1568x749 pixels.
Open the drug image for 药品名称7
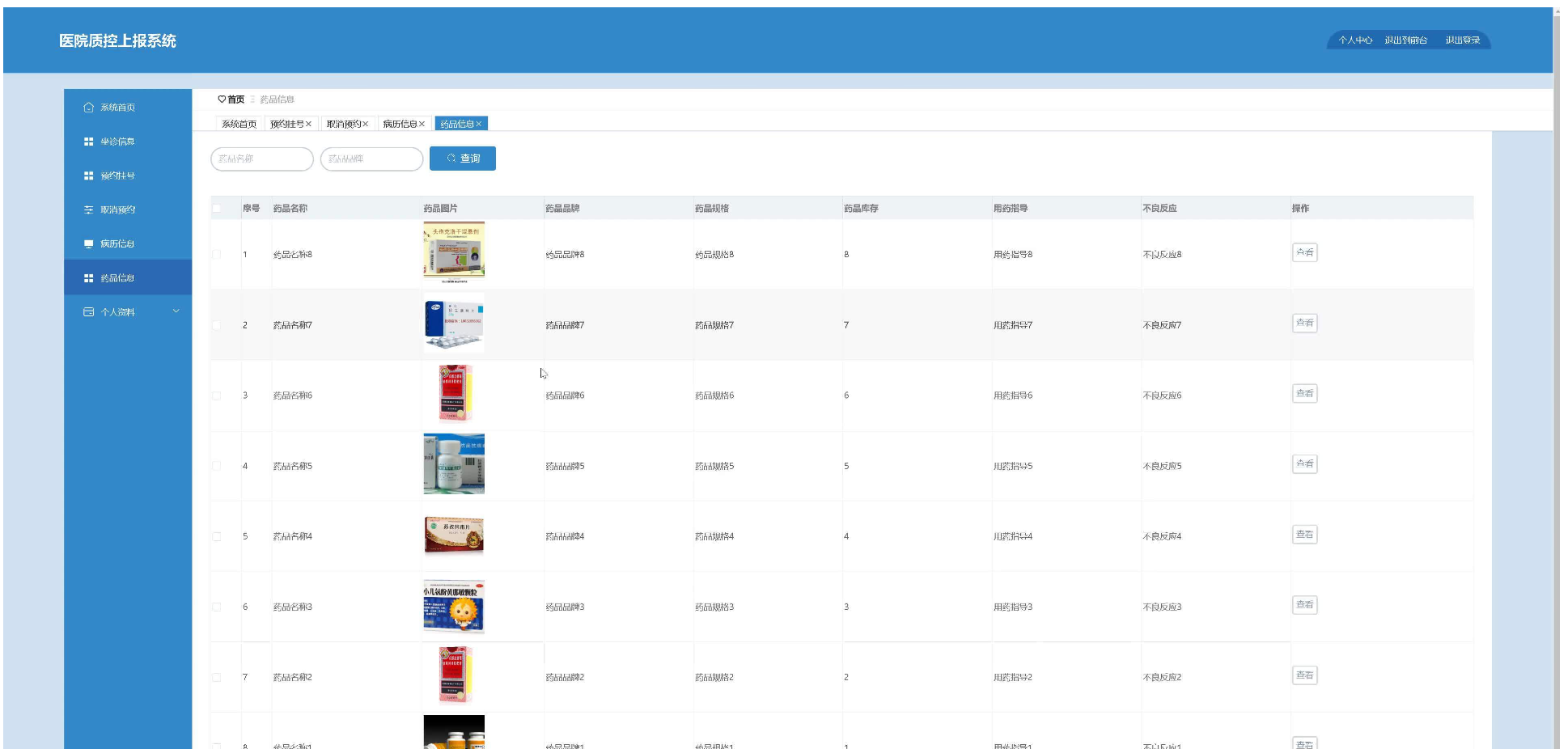click(454, 323)
